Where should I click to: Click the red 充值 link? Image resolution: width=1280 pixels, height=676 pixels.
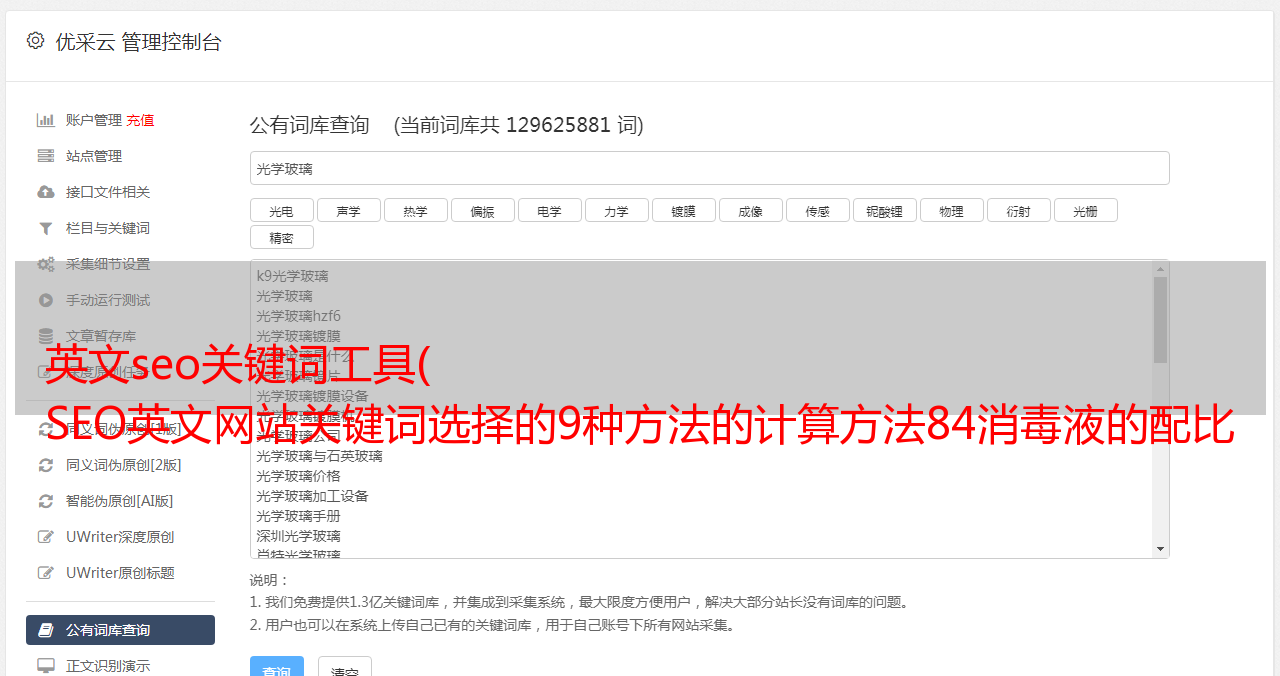(x=140, y=120)
